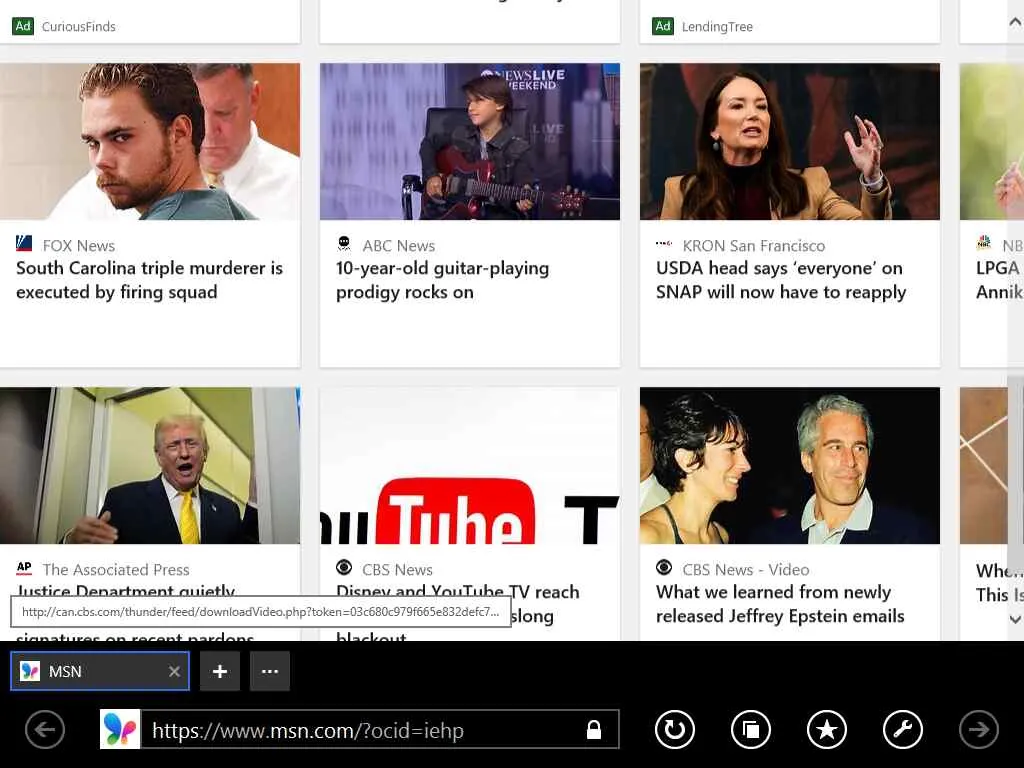Open the LPGA Annika story headline
1024x768 pixels.
(x=999, y=280)
